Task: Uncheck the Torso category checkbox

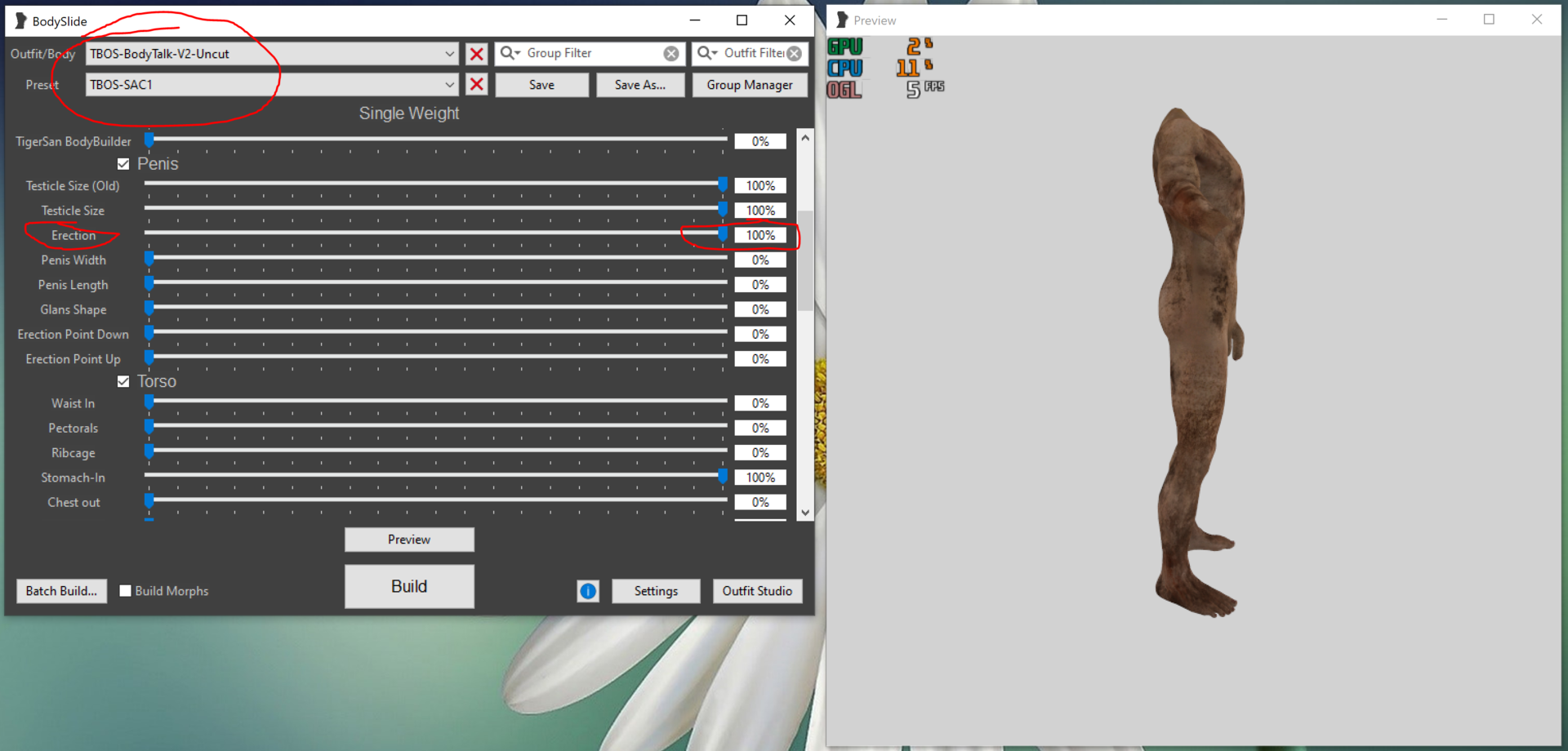Action: click(123, 381)
